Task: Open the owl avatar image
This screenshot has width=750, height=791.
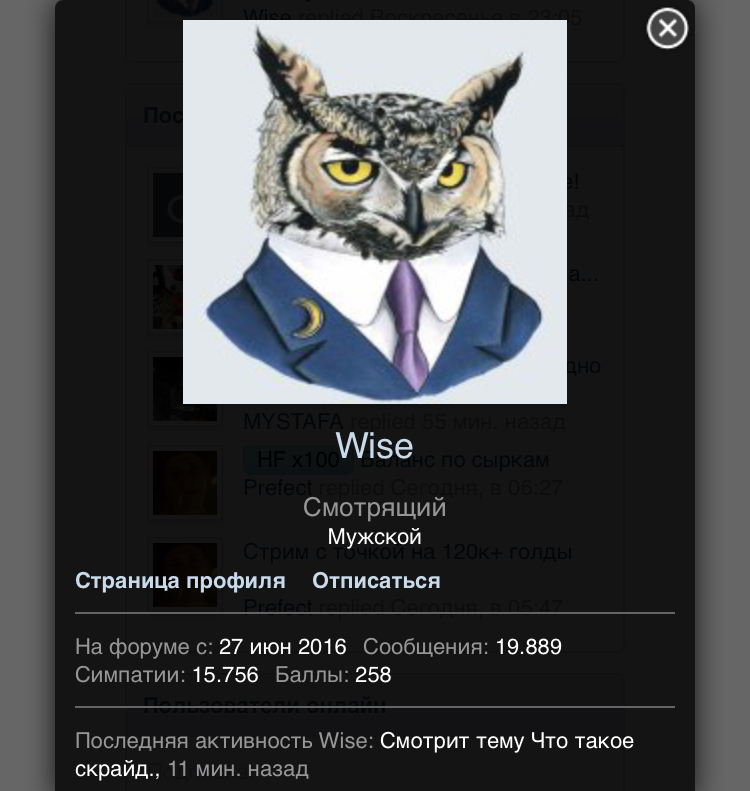Action: [x=375, y=212]
